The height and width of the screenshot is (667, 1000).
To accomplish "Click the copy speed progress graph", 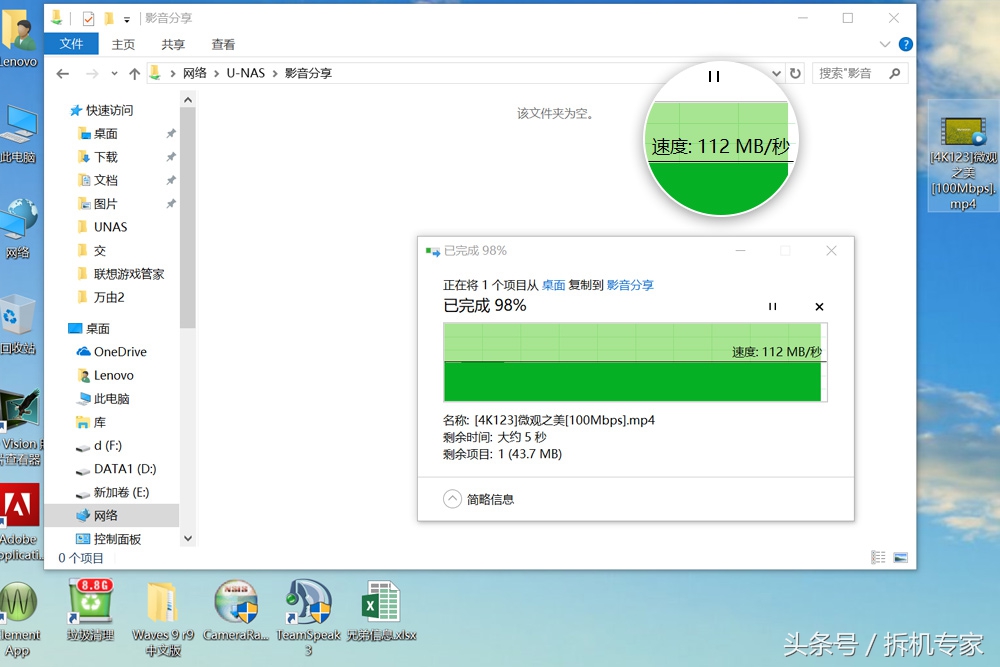I will 635,362.
